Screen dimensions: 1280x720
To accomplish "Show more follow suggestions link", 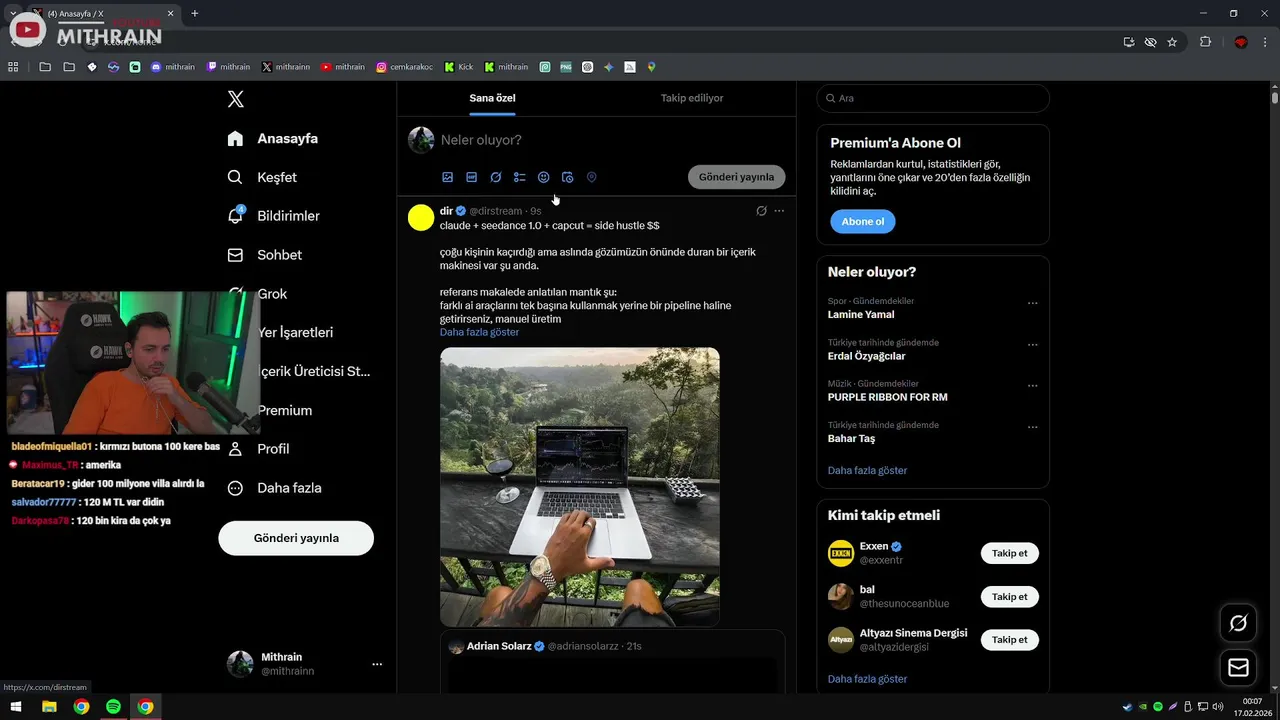I will click(867, 679).
